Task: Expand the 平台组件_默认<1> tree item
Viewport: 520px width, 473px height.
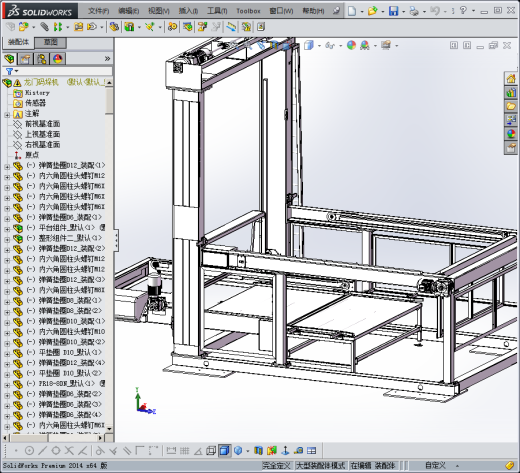Action: [7, 229]
